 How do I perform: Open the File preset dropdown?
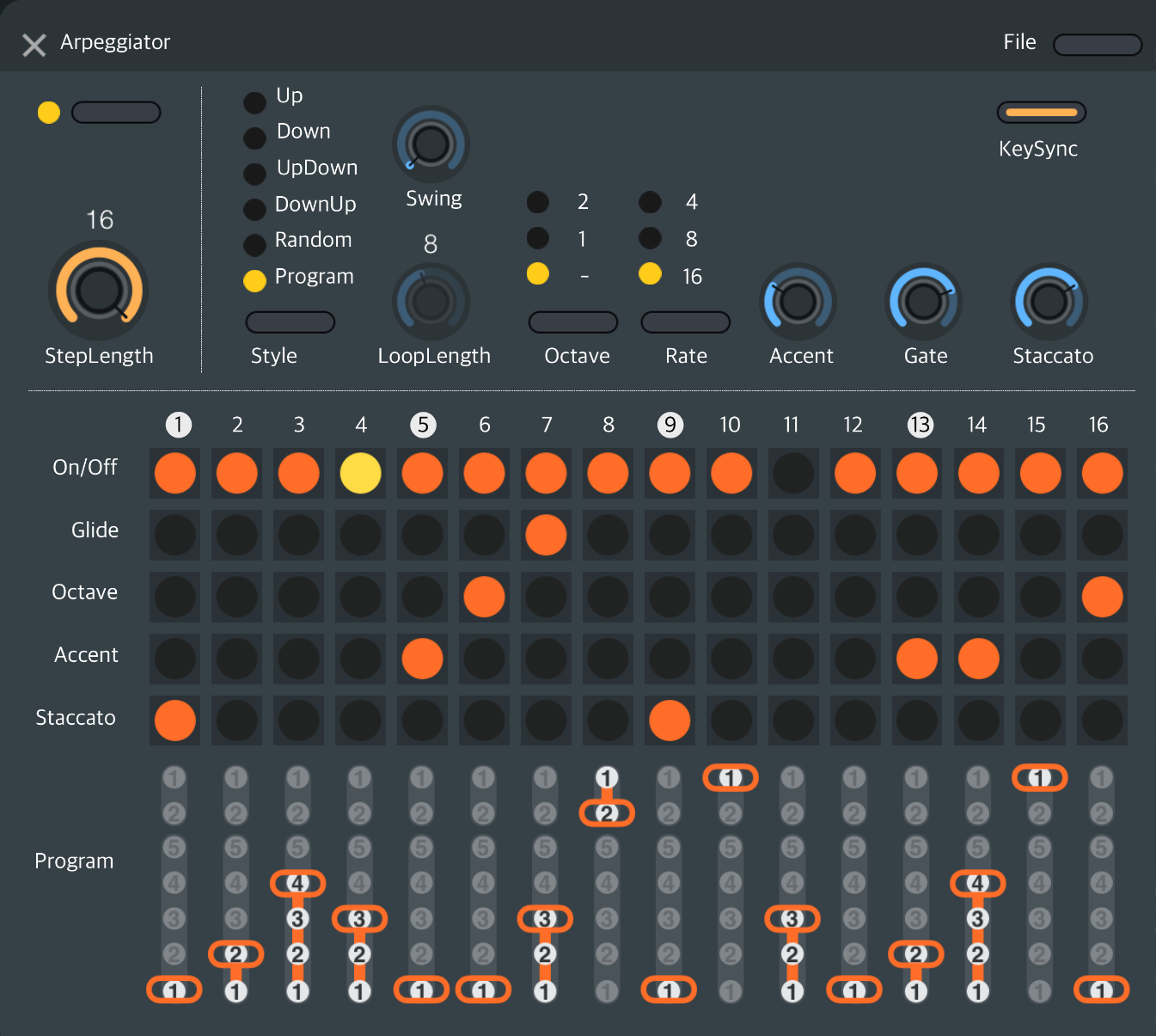coord(1097,45)
